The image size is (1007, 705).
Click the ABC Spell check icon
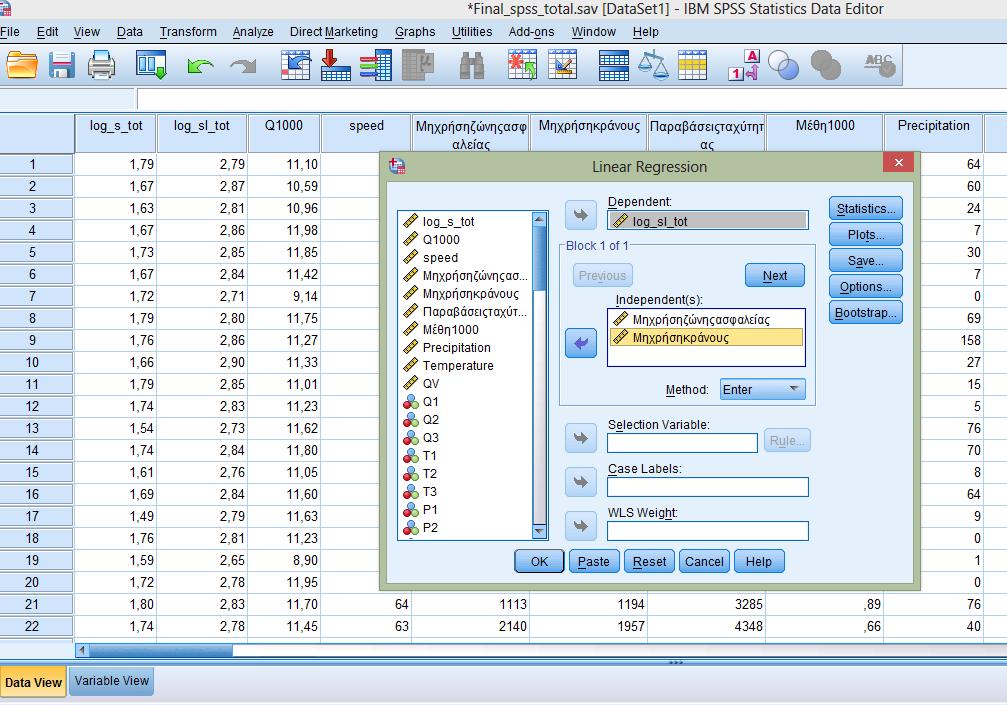pos(879,65)
